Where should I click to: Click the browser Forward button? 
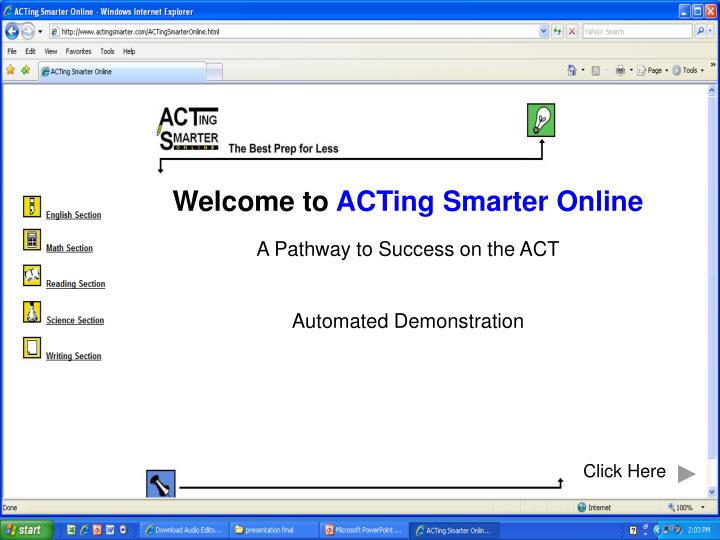[x=28, y=31]
